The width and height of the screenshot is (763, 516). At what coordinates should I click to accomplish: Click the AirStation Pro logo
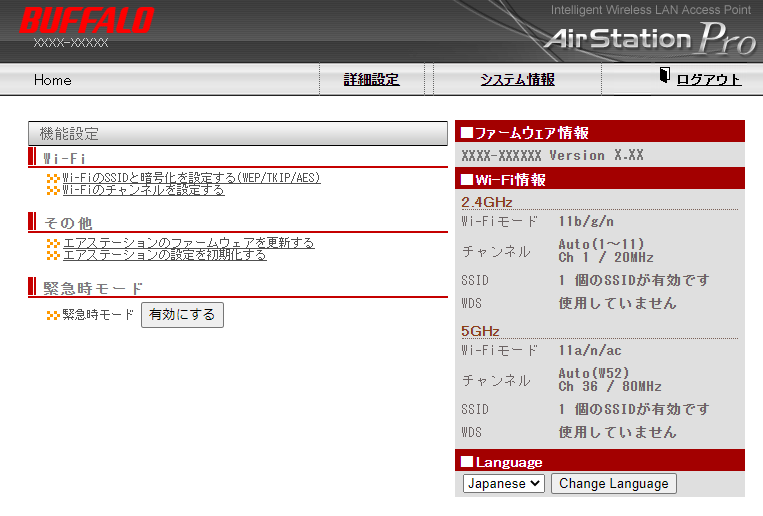(x=649, y=40)
